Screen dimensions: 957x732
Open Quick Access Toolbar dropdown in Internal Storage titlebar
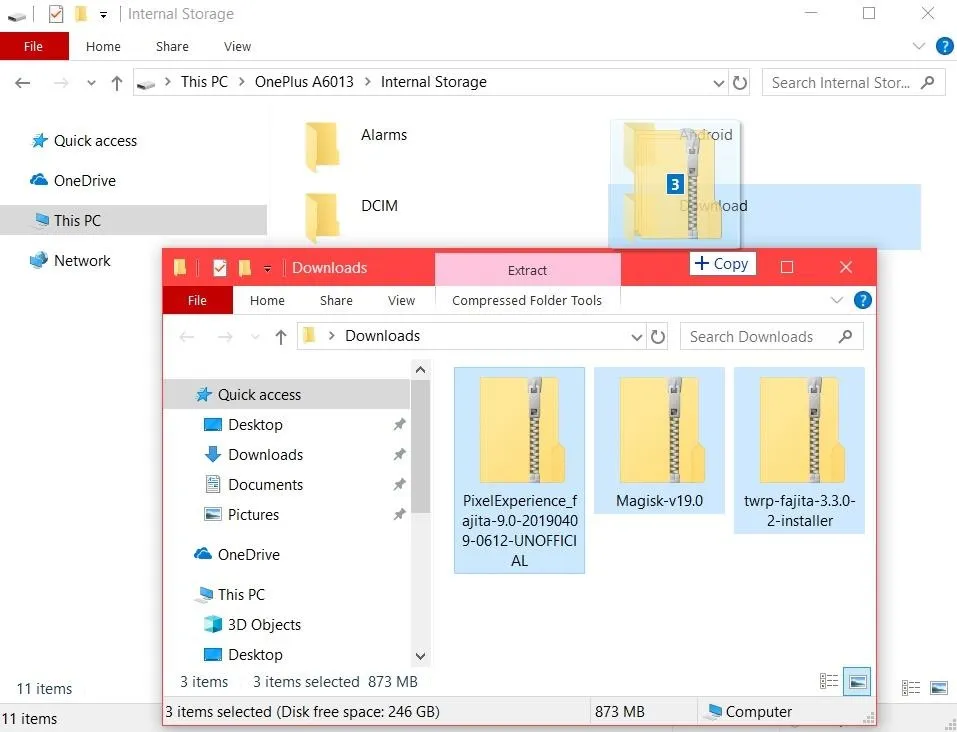point(104,15)
